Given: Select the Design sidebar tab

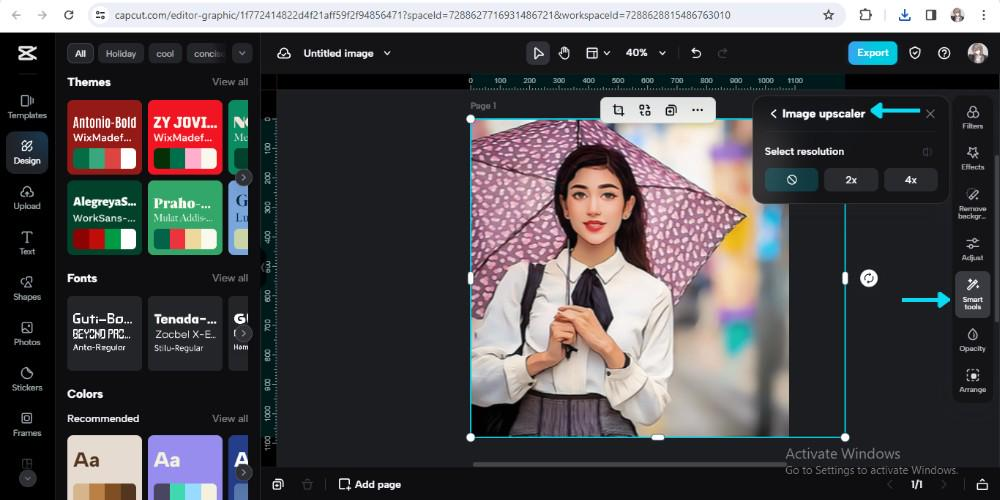Looking at the screenshot, I should point(27,152).
